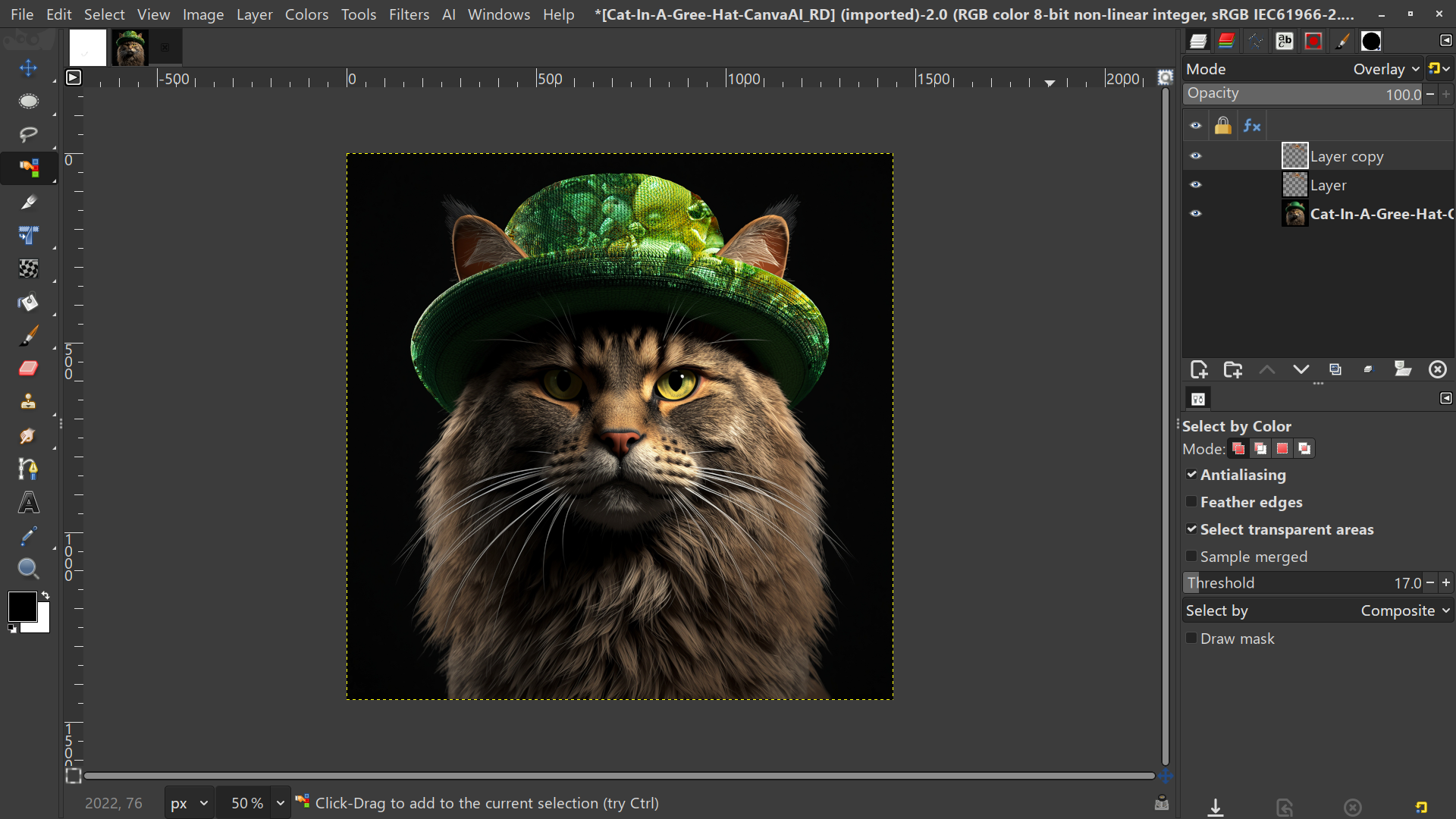Viewport: 1456px width, 819px height.
Task: Hide the Layer copy layer
Action: click(1196, 155)
